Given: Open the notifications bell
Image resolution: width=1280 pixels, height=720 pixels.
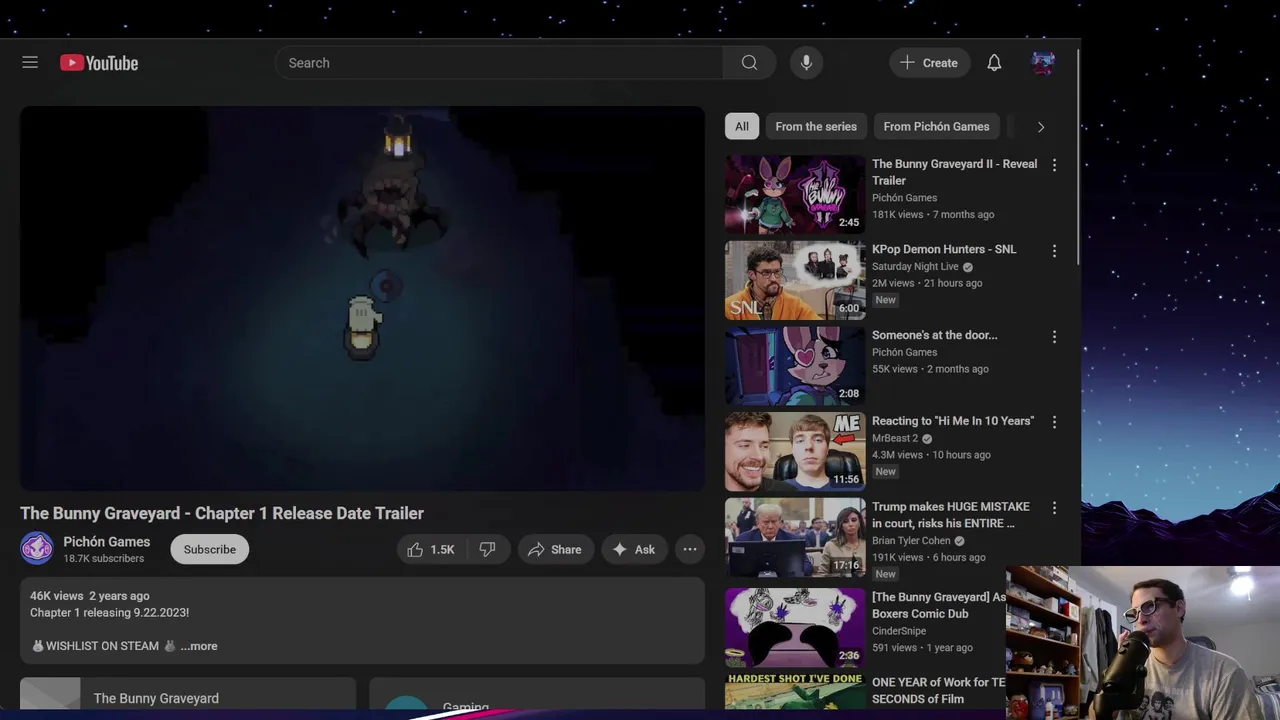Looking at the screenshot, I should [994, 63].
